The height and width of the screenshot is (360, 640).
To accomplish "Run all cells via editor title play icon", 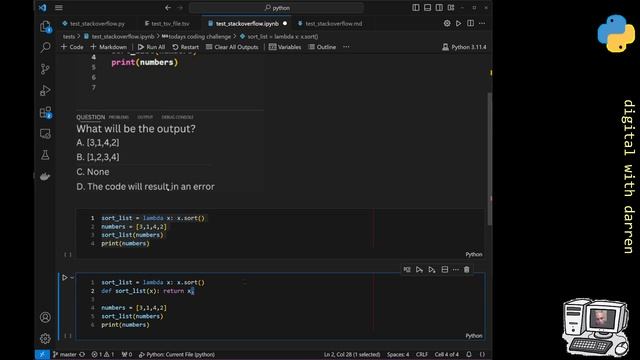I will (458, 24).
